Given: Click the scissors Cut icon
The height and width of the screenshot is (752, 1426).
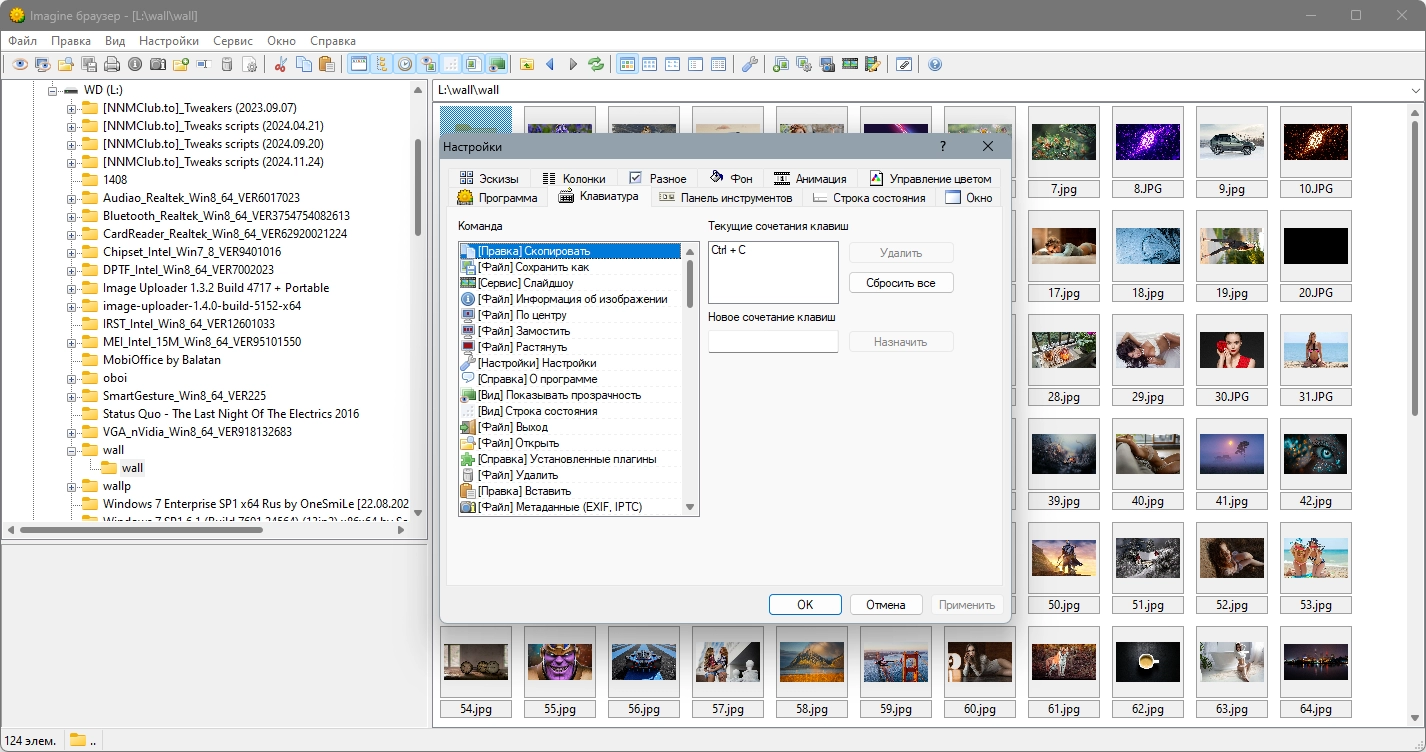Looking at the screenshot, I should point(280,65).
